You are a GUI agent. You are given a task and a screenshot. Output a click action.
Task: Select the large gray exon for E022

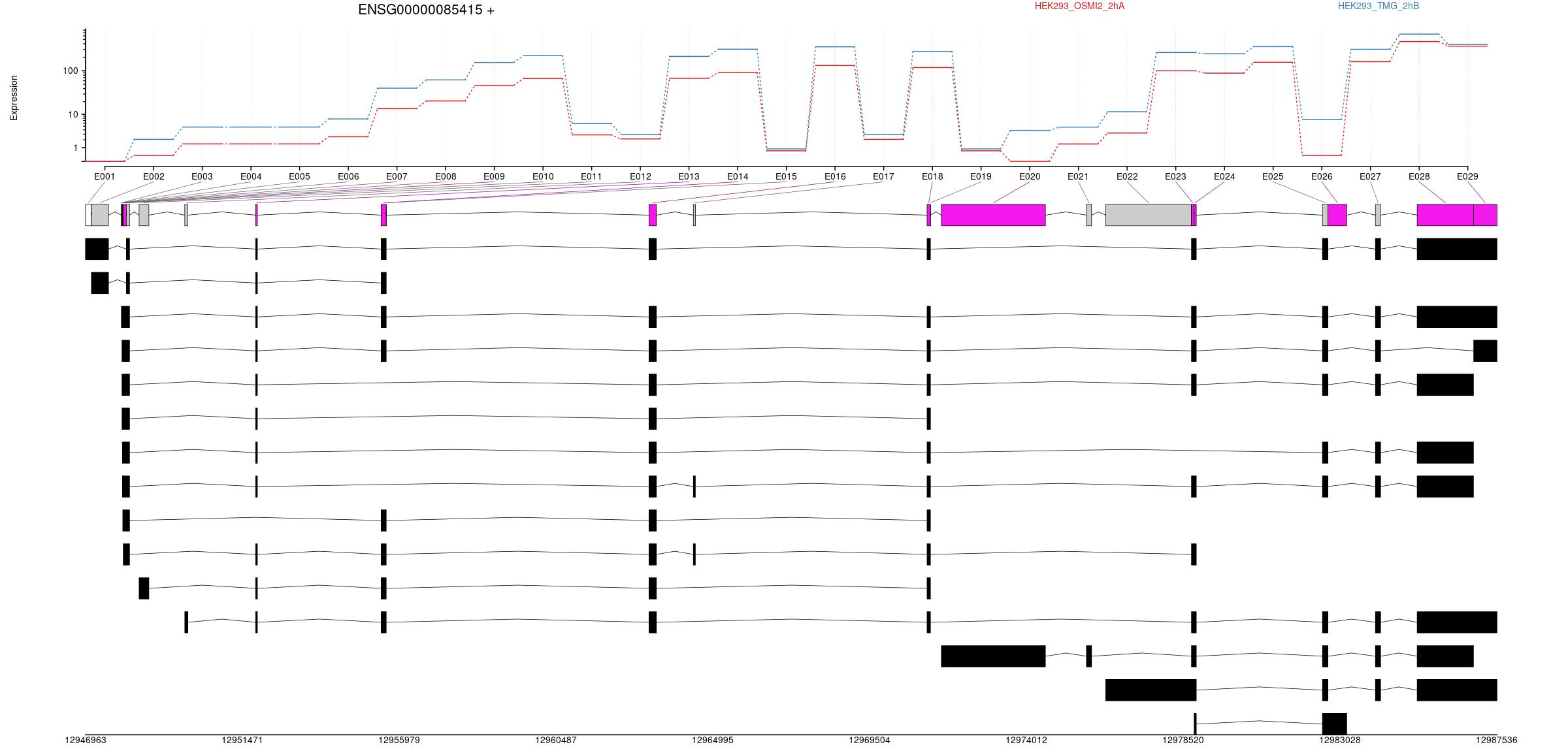pos(1149,215)
